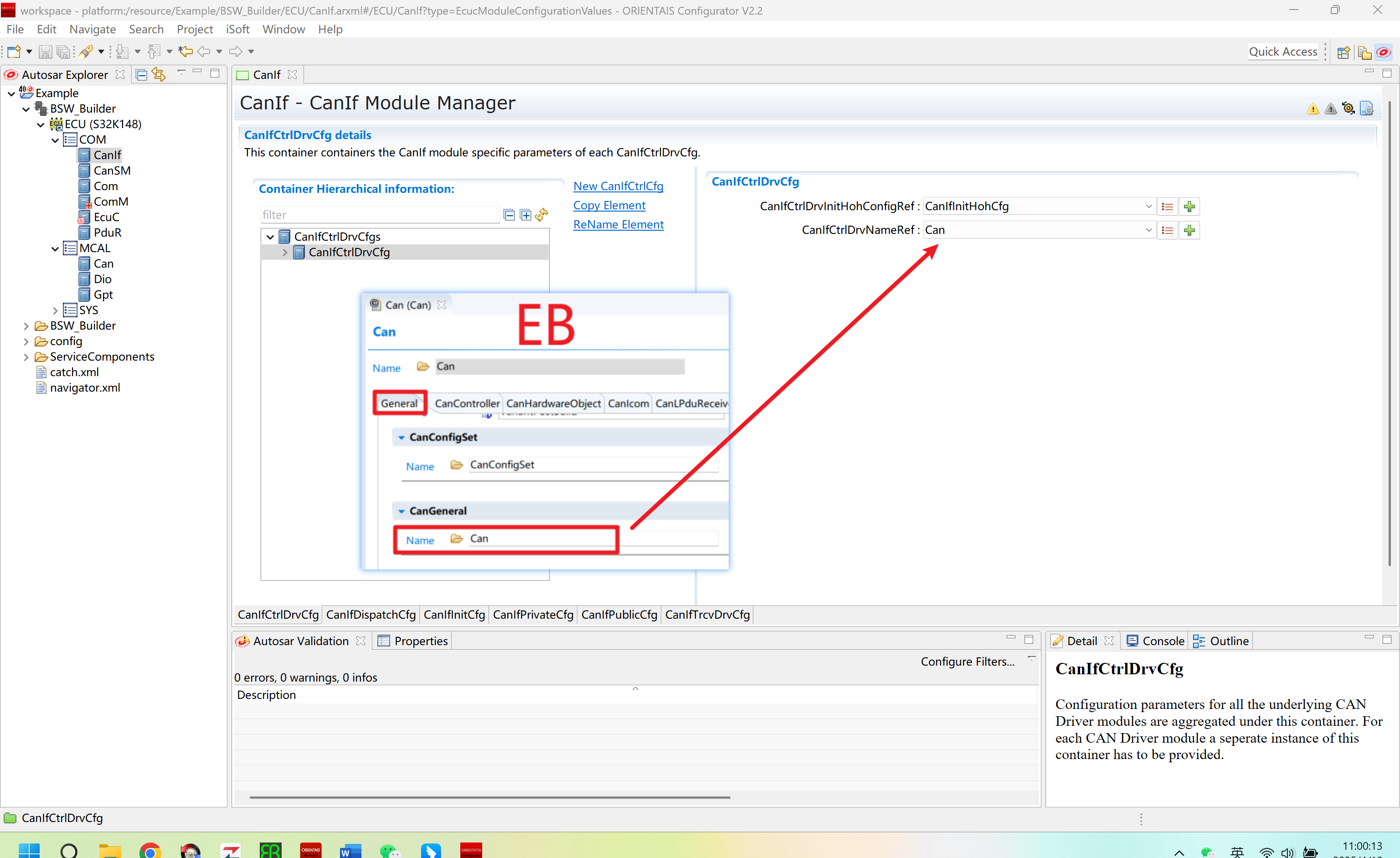The height and width of the screenshot is (858, 1400).
Task: Click the Save icon in toolbar
Action: click(x=45, y=52)
